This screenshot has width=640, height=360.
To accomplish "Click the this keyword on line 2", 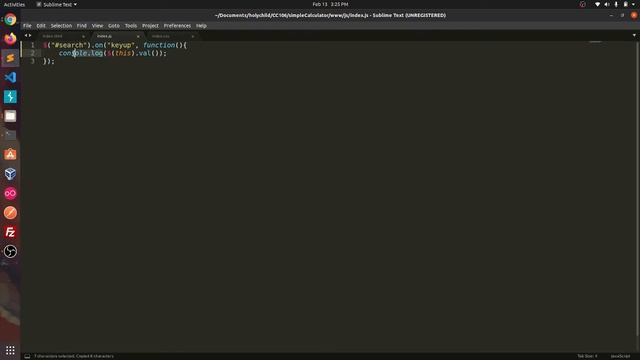I will (123, 53).
